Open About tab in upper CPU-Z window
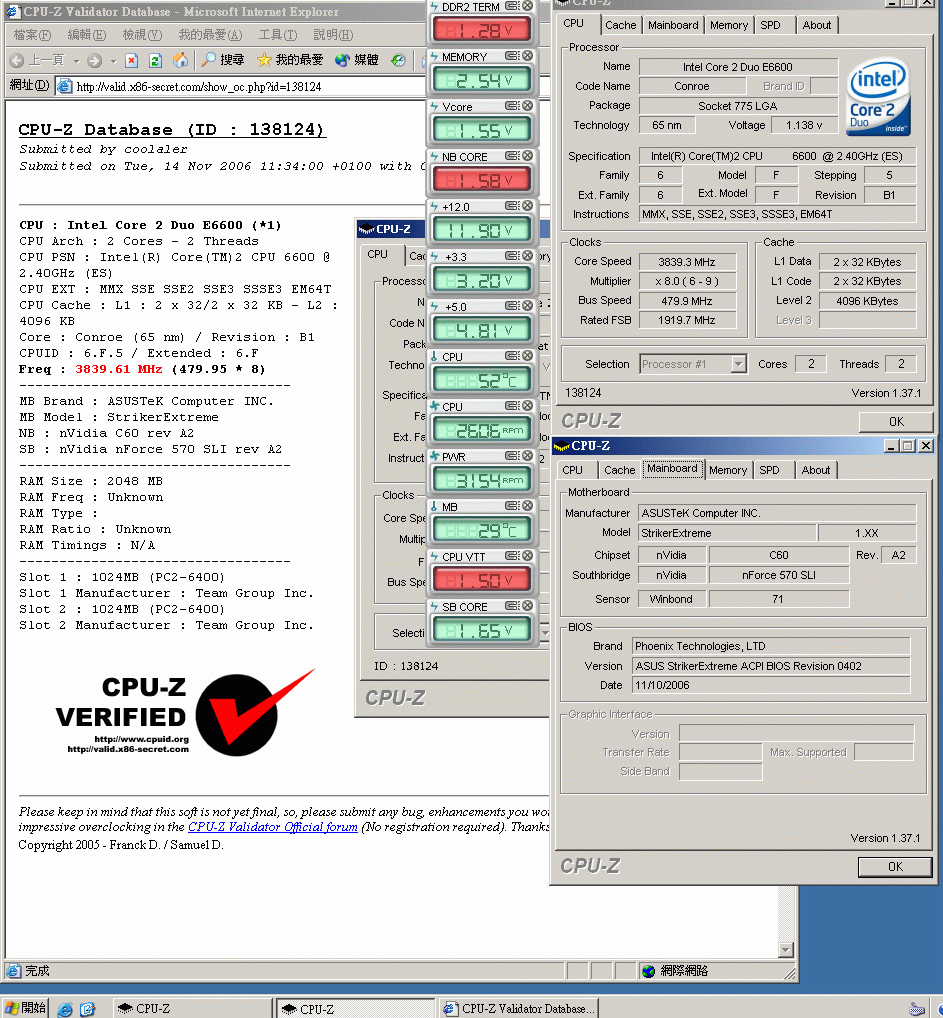Viewport: 943px width, 1018px height. coord(816,25)
